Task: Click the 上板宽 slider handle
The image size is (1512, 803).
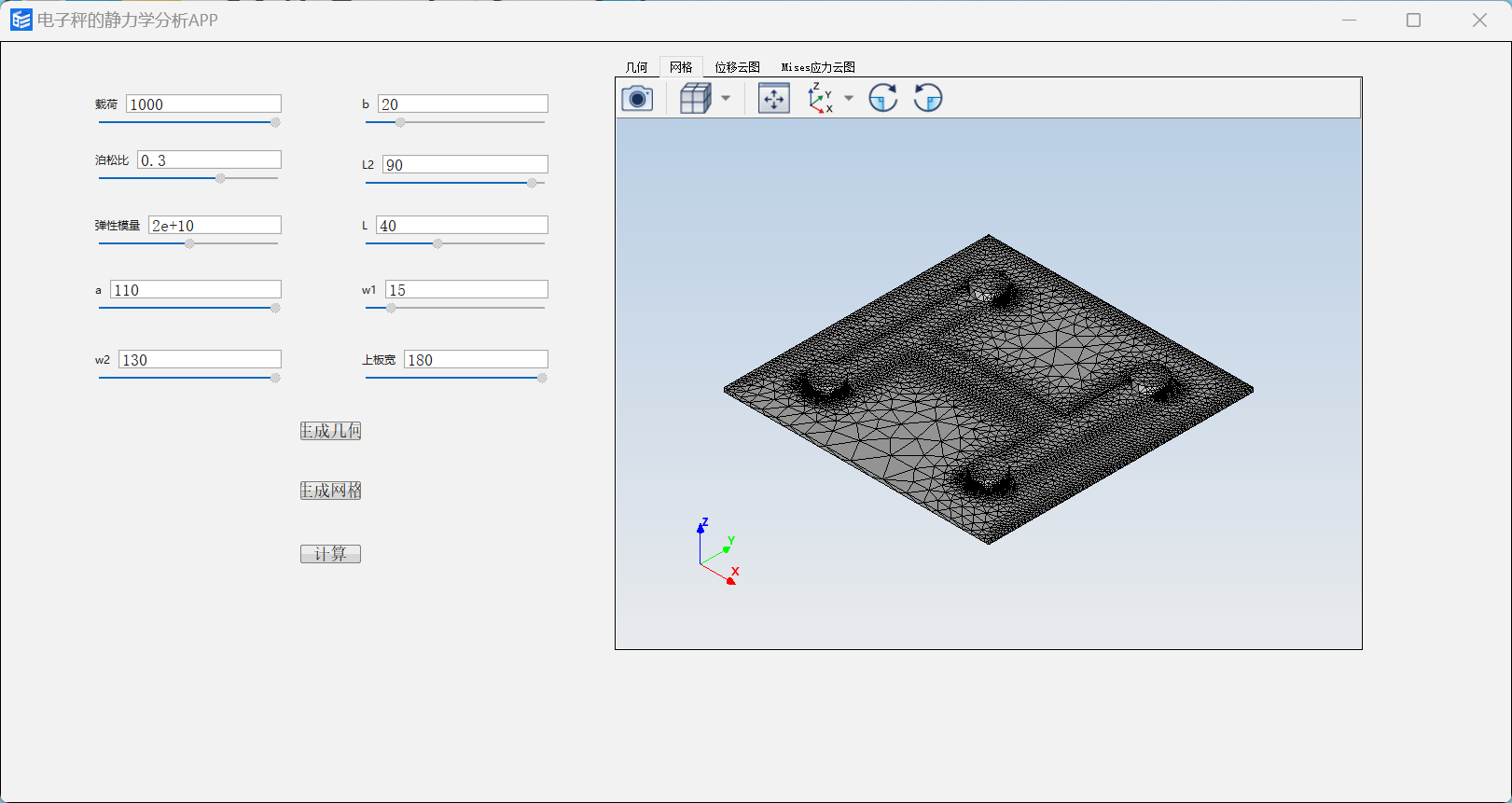Action: 542,378
